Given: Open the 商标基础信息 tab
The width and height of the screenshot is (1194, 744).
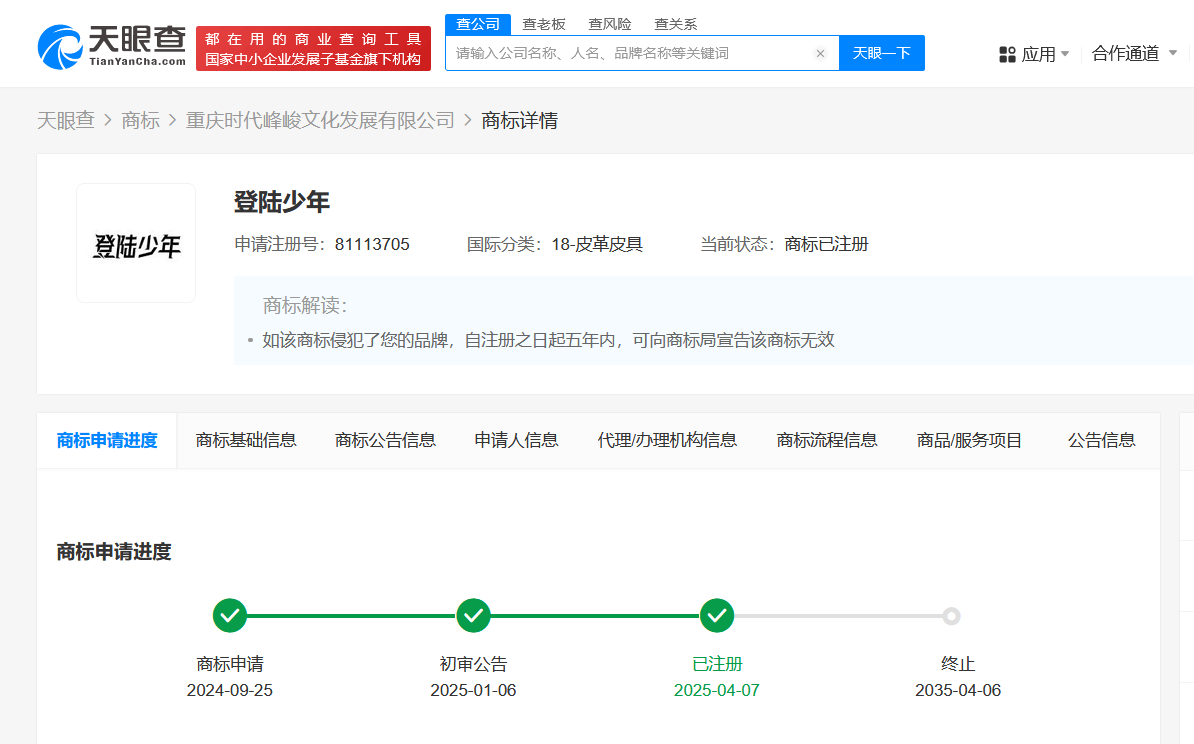Looking at the screenshot, I should tap(246, 440).
